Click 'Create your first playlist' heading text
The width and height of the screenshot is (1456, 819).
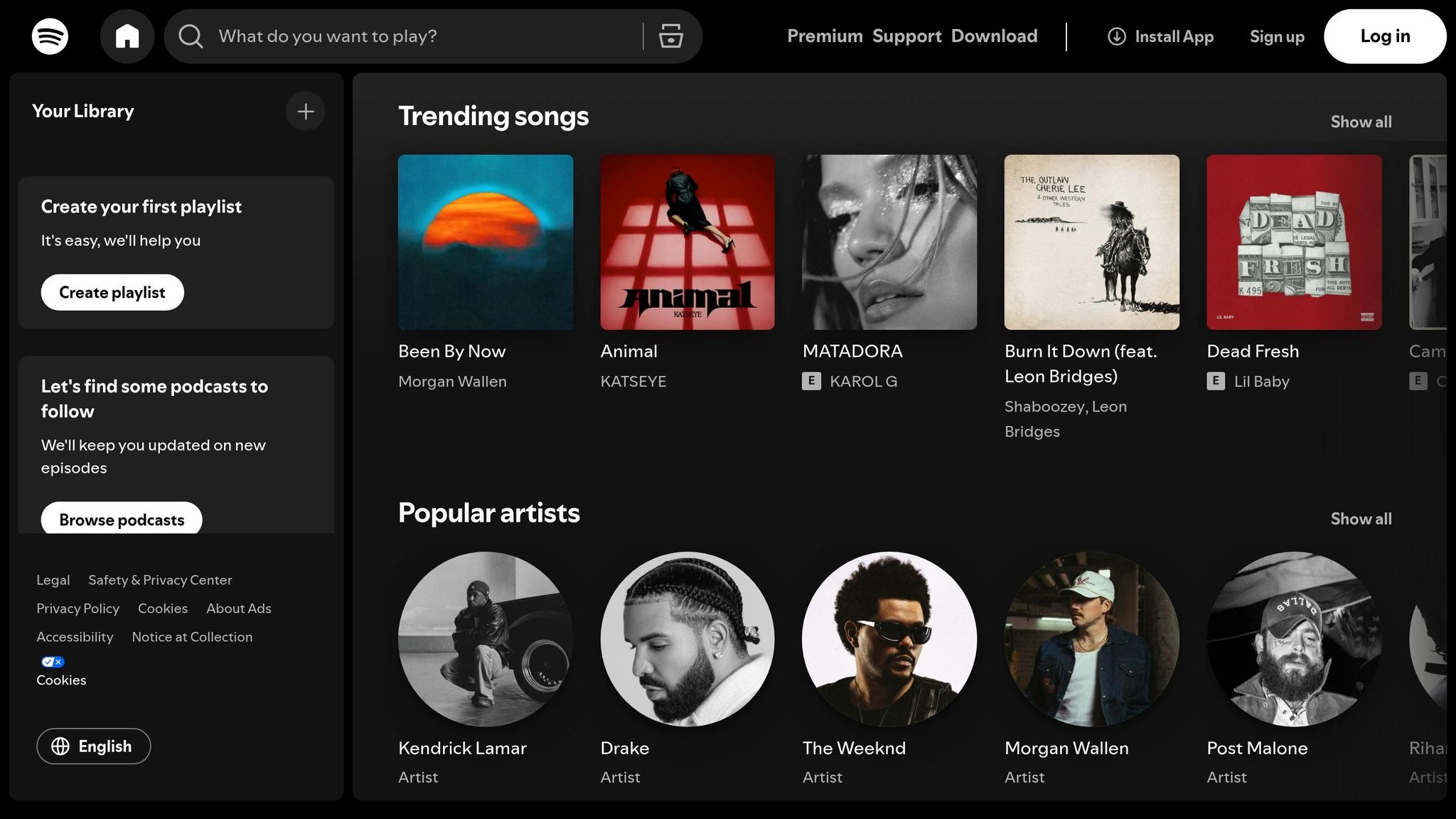click(141, 207)
